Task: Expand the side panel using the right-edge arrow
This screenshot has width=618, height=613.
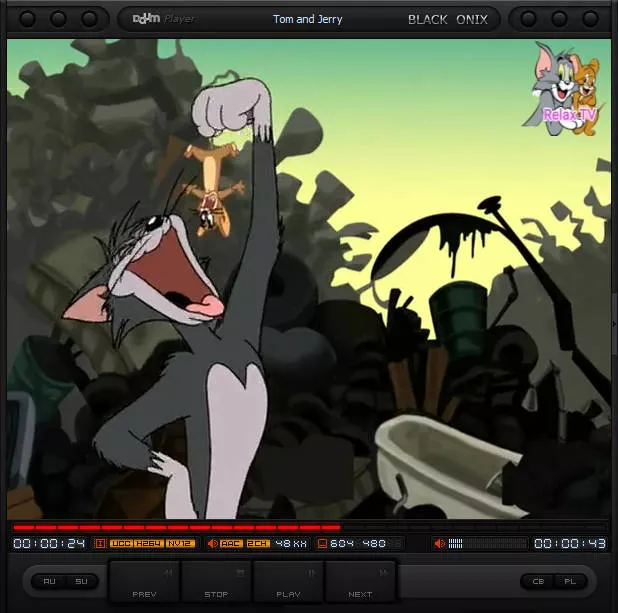Action: [614, 324]
